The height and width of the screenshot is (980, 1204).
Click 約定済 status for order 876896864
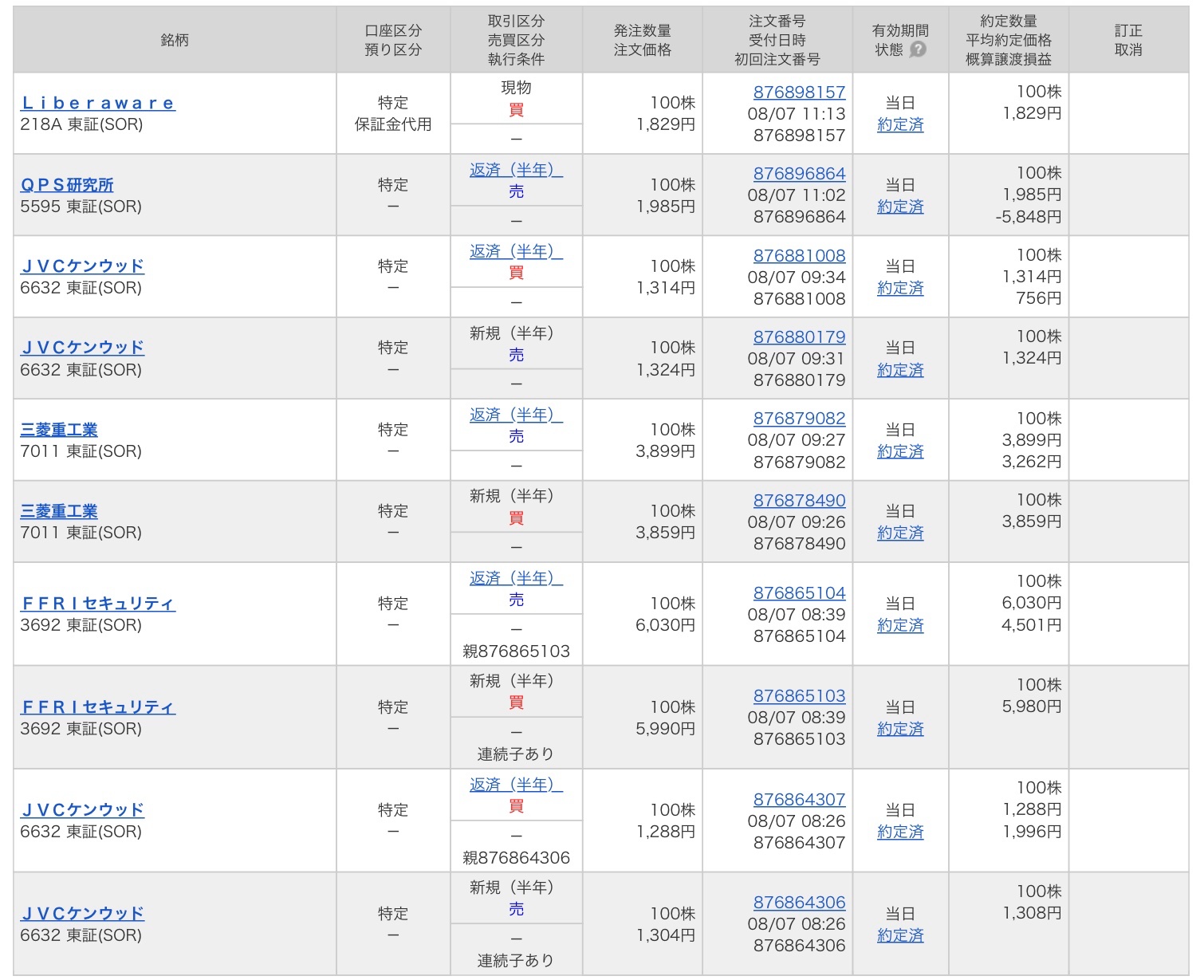900,205
